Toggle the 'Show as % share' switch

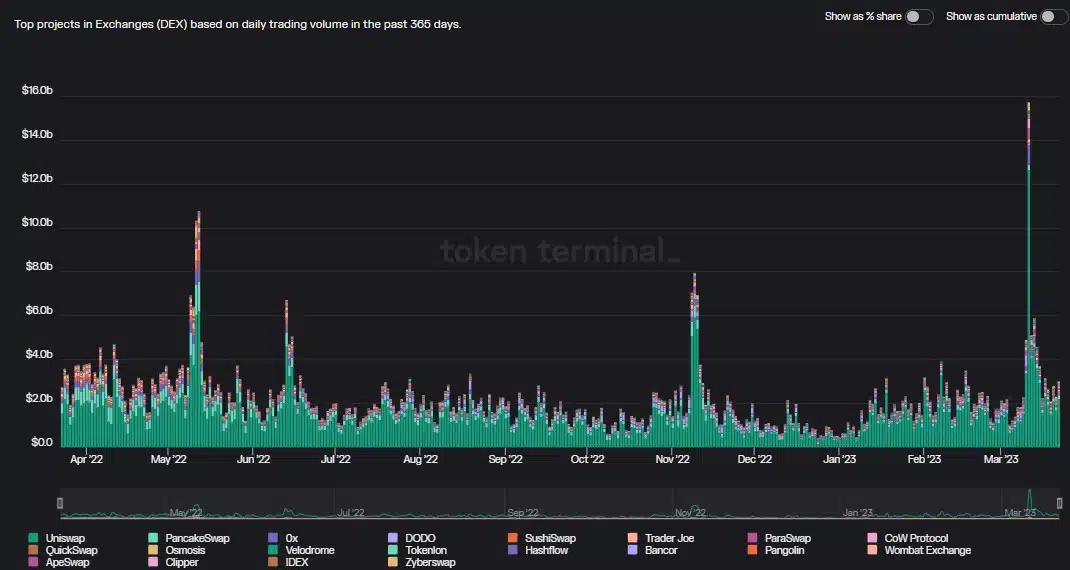(x=919, y=16)
